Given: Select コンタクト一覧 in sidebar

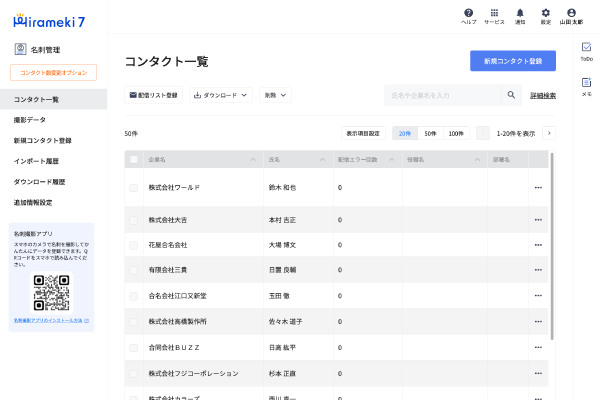Looking at the screenshot, I should click(x=54, y=99).
